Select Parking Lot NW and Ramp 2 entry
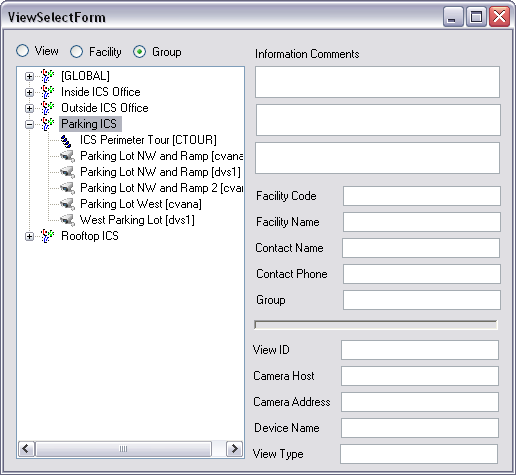The image size is (516, 475). pos(161,188)
